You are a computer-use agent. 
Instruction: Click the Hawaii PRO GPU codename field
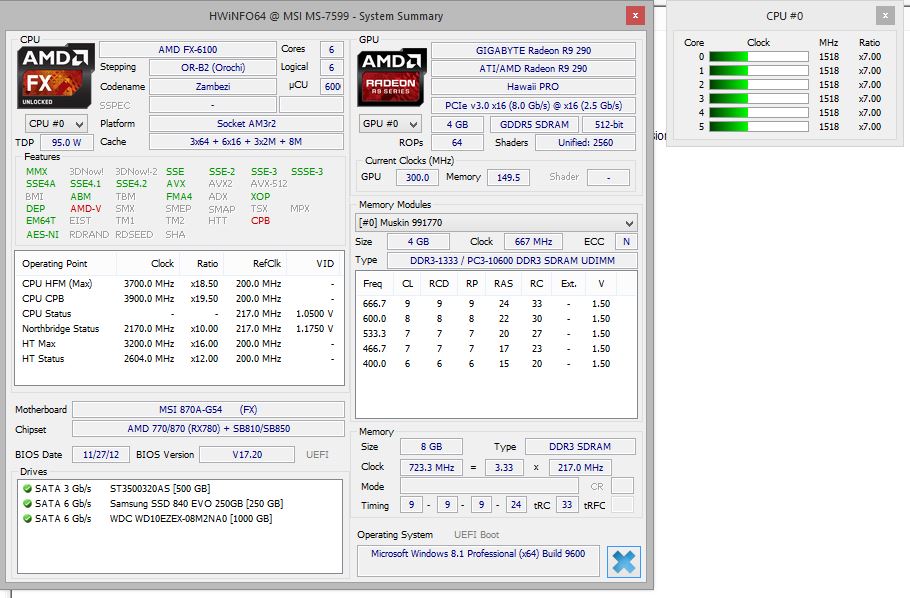click(533, 87)
